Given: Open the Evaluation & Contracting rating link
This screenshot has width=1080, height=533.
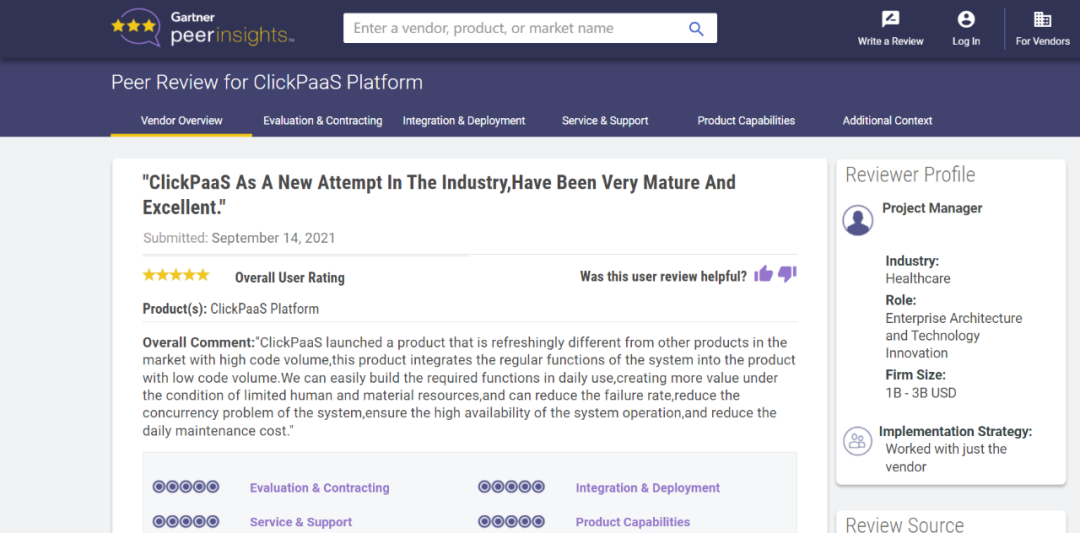Looking at the screenshot, I should [319, 488].
